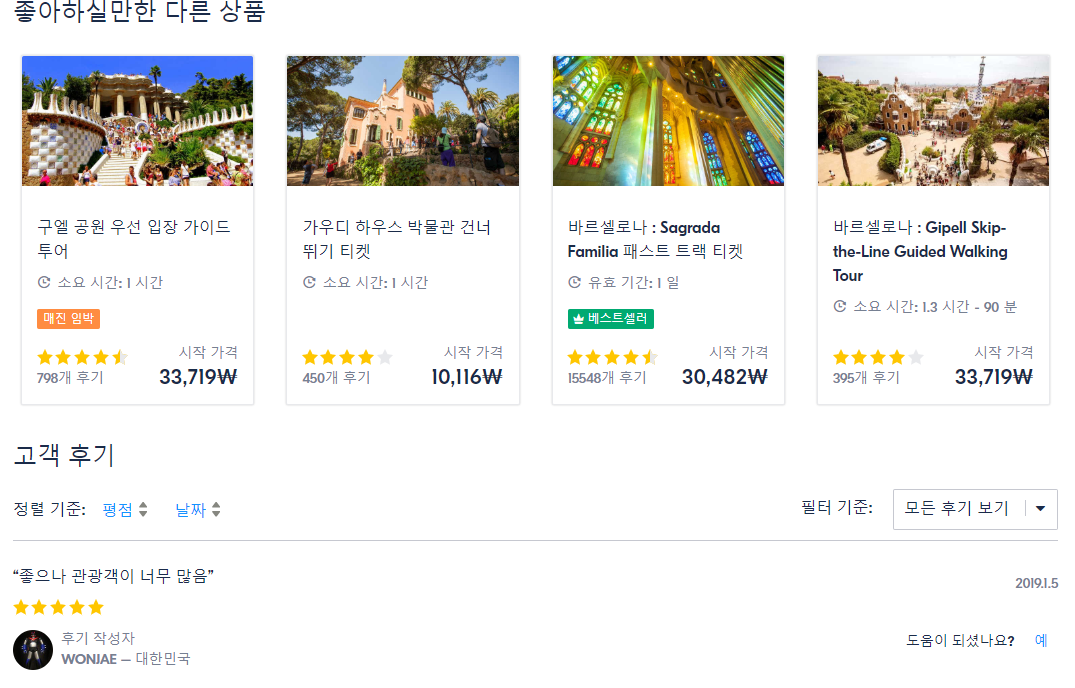The width and height of the screenshot is (1075, 688).
Task: Click the five-star rating of WONJAE's review
Action: tap(58, 607)
